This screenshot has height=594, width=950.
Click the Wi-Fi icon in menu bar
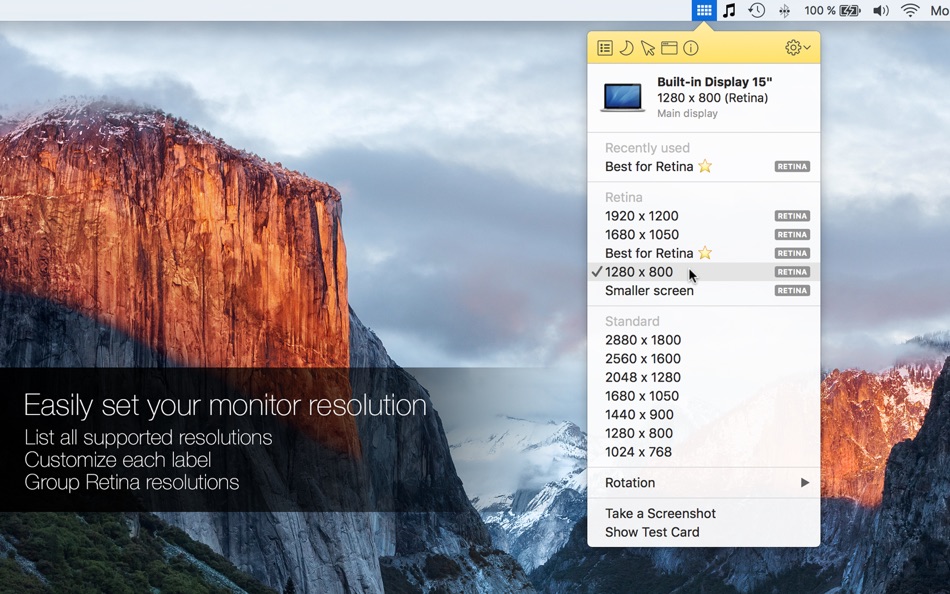coord(910,10)
